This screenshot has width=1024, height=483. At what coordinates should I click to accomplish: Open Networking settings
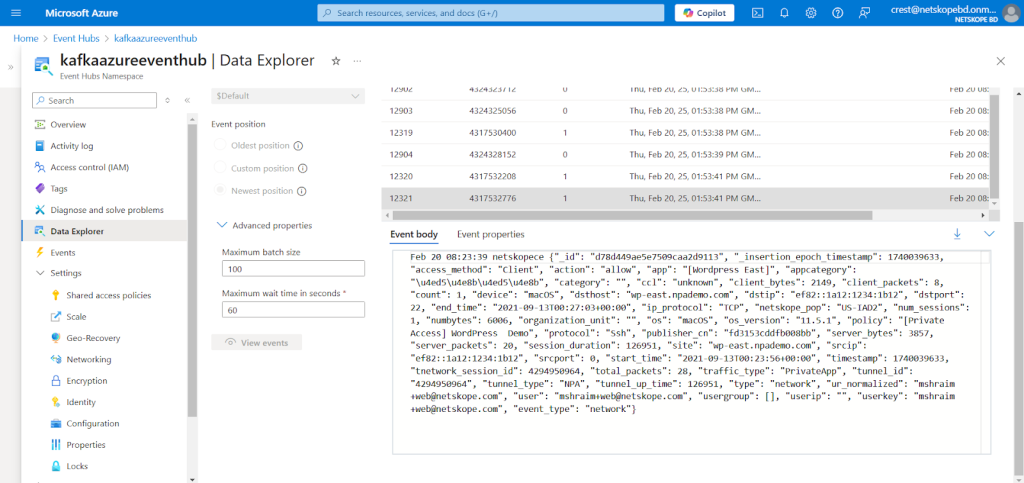(89, 360)
